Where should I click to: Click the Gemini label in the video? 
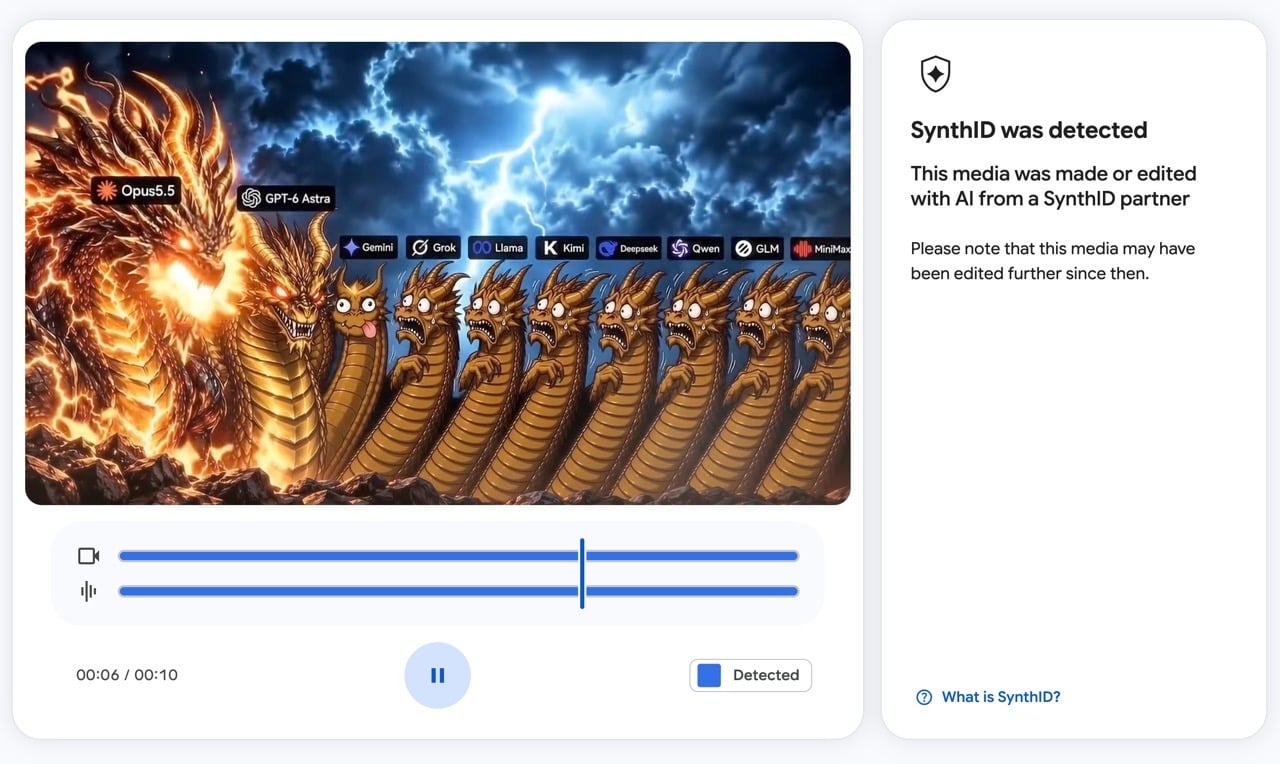[369, 247]
